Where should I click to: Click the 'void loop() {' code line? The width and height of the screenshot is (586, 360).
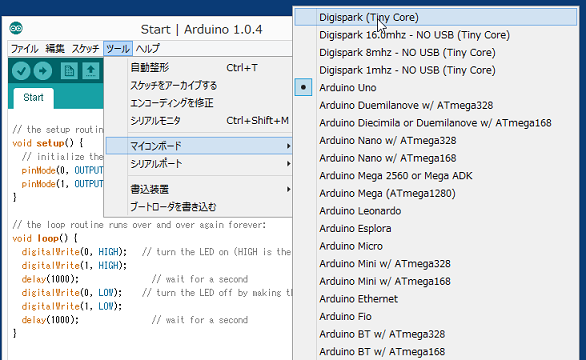(44, 238)
